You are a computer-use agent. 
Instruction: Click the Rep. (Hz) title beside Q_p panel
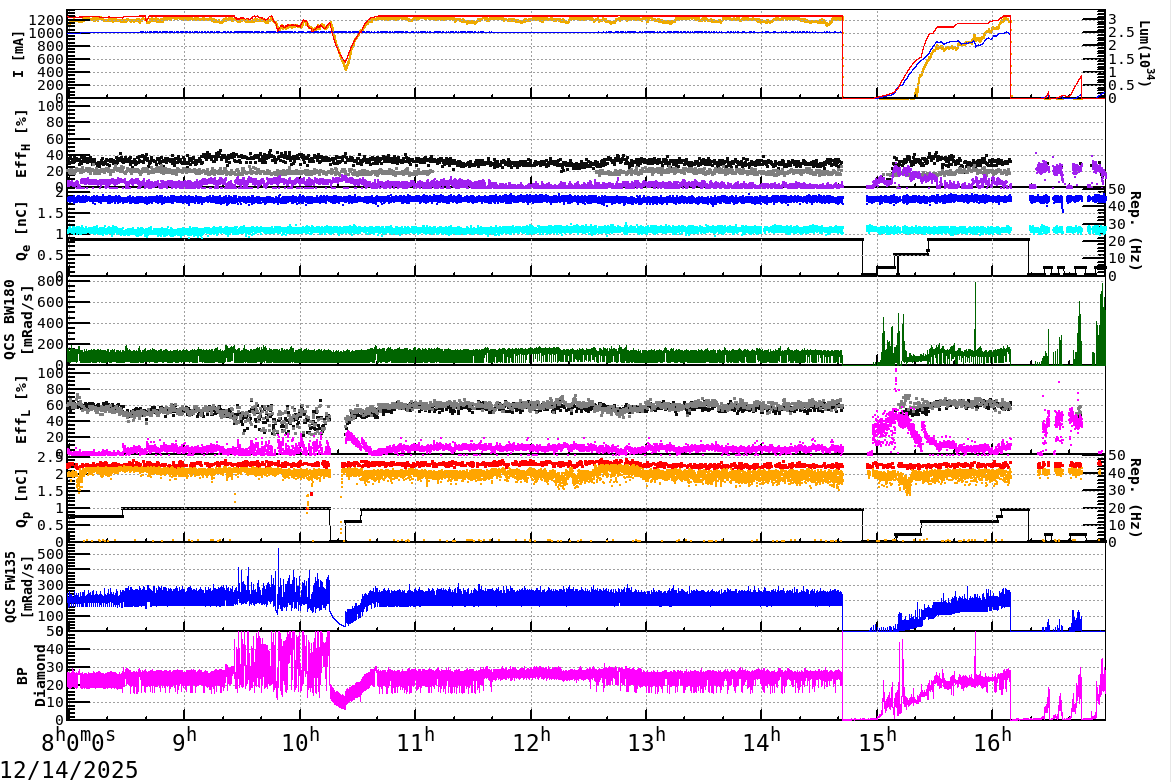(1134, 497)
